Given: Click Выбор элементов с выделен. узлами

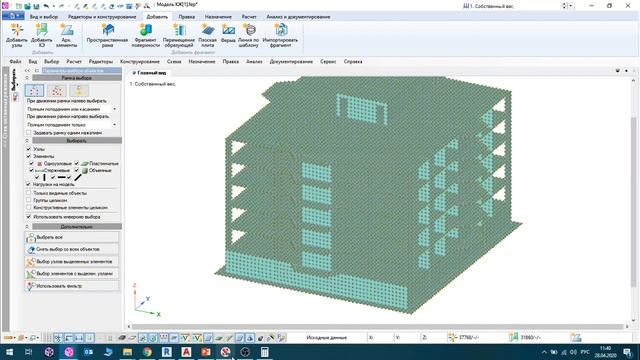Looking at the screenshot, I should 72,273.
